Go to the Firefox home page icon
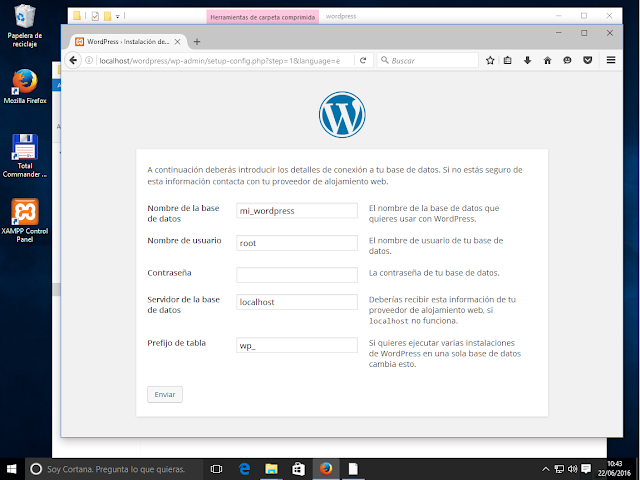Screen dimensions: 640x480 (x=547, y=60)
